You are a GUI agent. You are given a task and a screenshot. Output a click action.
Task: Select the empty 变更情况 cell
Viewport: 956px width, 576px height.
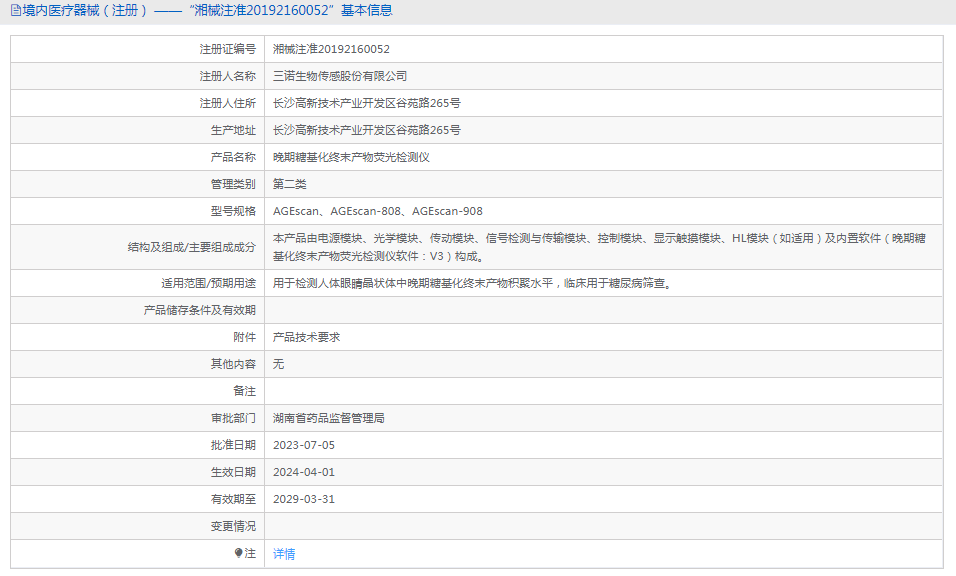pos(500,526)
